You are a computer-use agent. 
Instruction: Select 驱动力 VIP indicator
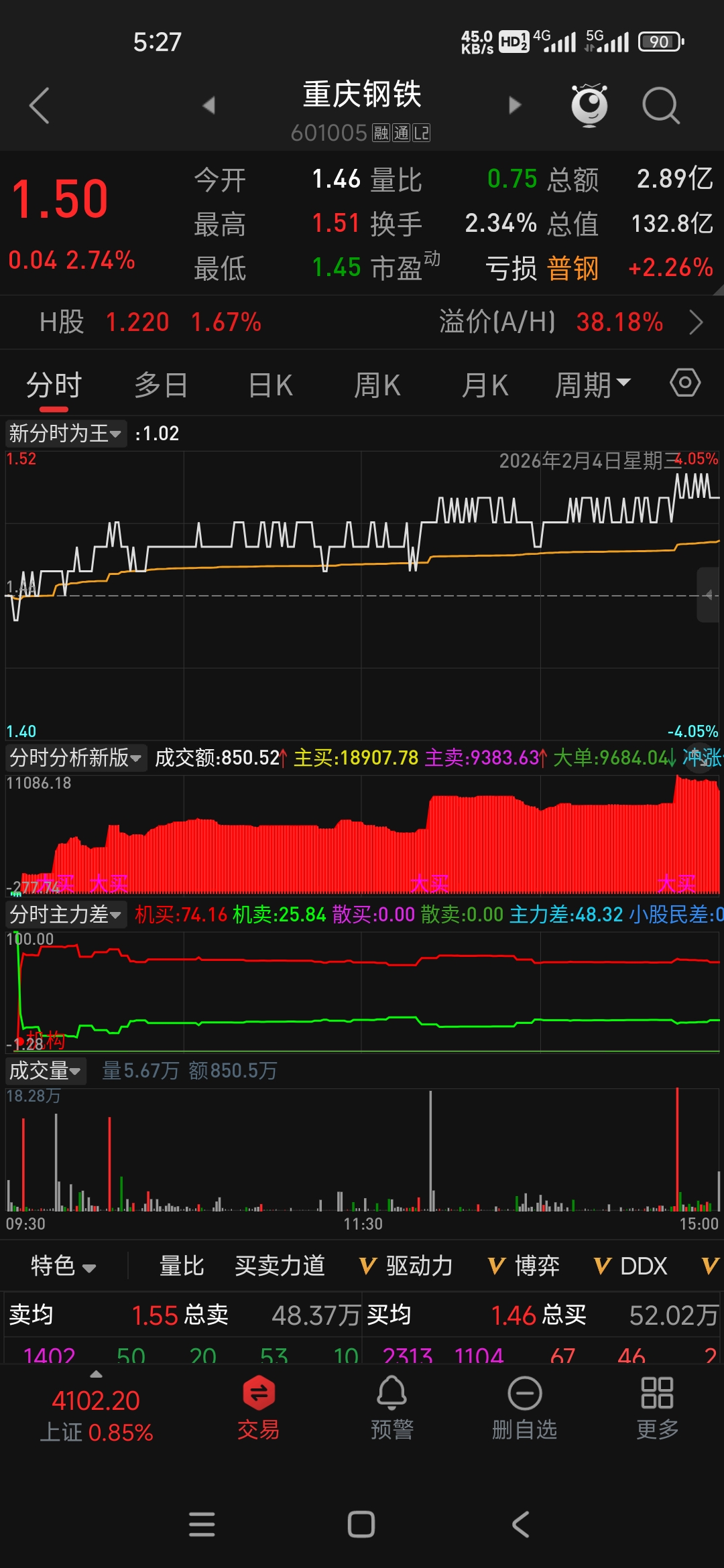(x=406, y=1266)
